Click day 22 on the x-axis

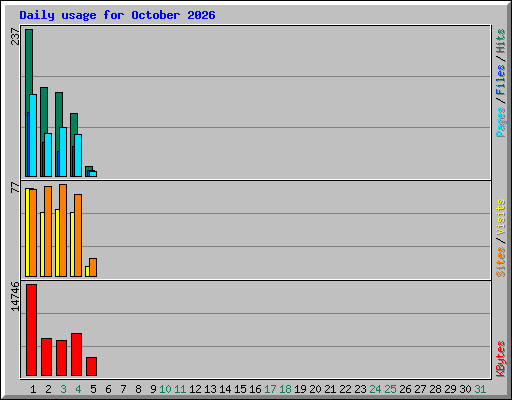click(x=345, y=389)
